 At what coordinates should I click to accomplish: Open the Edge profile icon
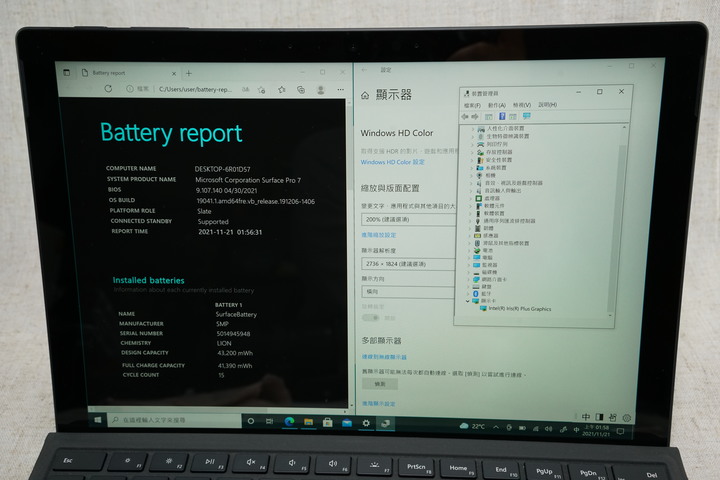click(321, 90)
